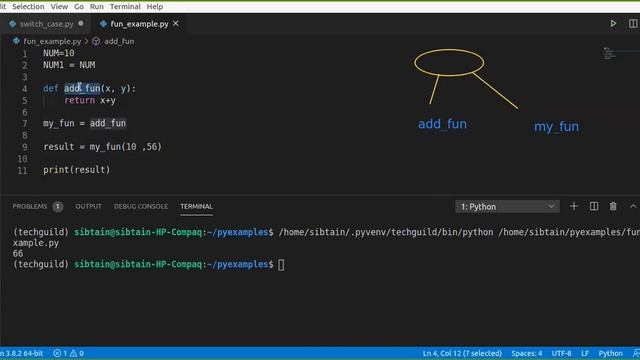Open the Help menu

(x=155, y=7)
